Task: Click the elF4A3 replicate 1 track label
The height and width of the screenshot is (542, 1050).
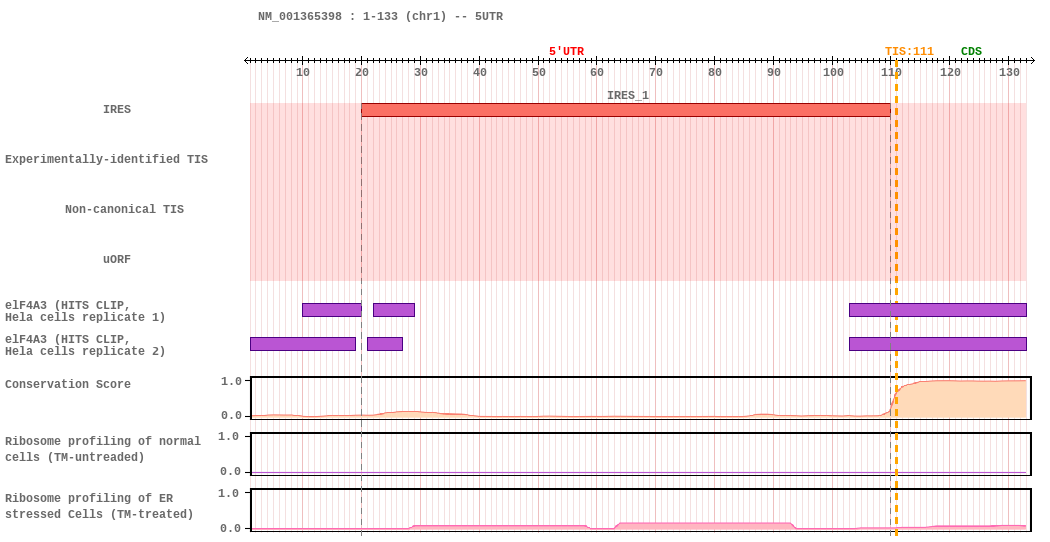Action: [x=85, y=312]
